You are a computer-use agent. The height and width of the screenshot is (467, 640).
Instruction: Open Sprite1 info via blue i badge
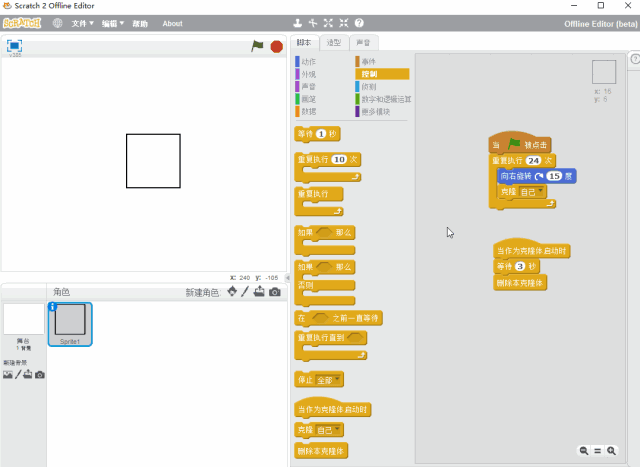pyautogui.click(x=53, y=307)
